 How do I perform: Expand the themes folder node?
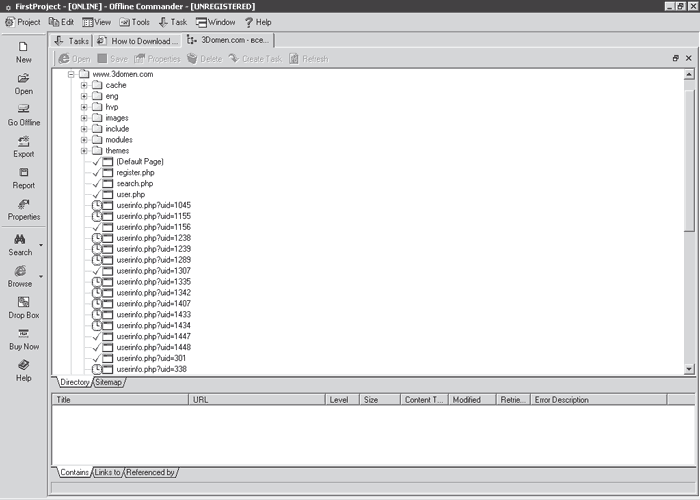(x=84, y=151)
